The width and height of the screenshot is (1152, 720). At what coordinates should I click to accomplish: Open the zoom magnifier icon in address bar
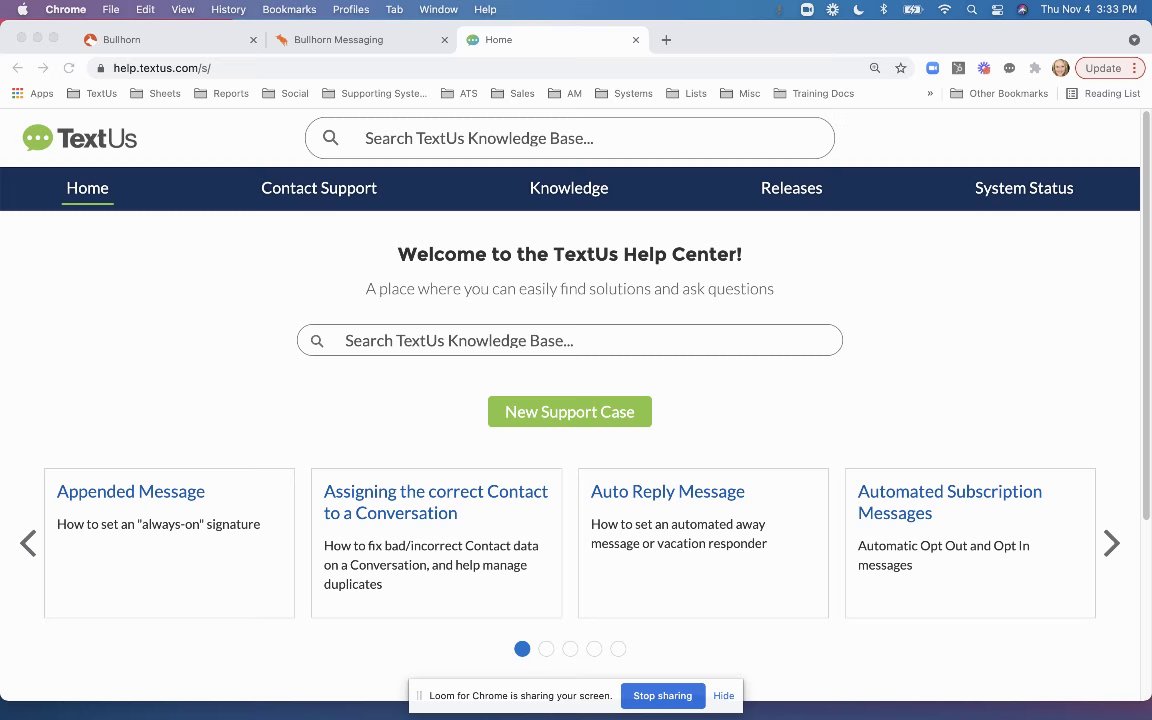[x=875, y=68]
